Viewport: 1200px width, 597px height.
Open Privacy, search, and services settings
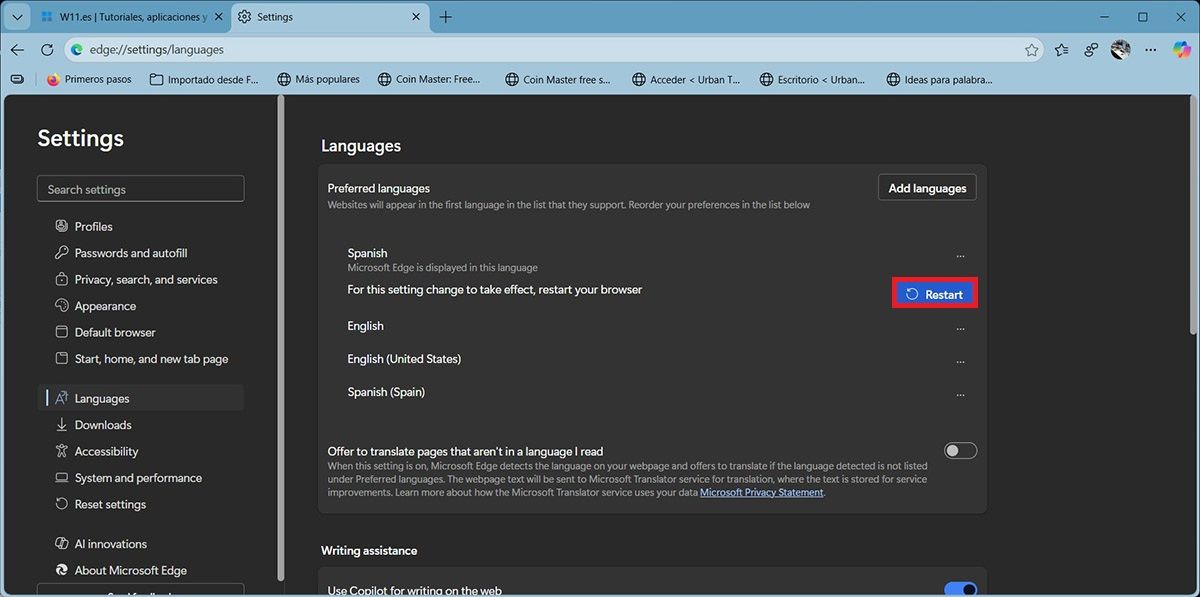(145, 280)
